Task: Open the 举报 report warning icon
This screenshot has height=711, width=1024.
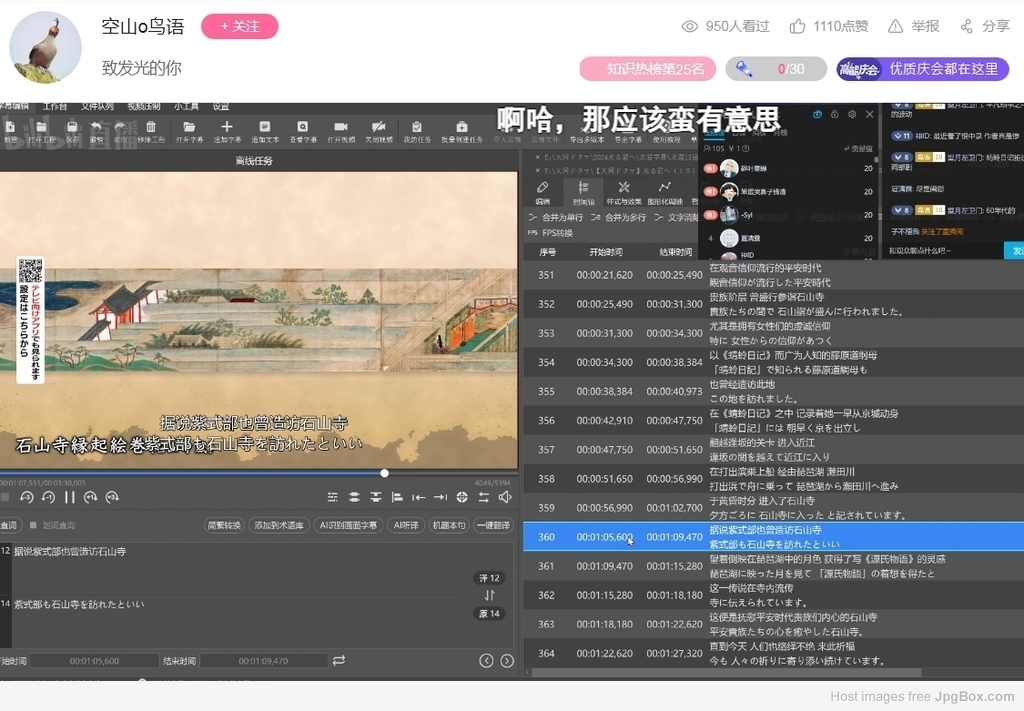Action: 895,26
